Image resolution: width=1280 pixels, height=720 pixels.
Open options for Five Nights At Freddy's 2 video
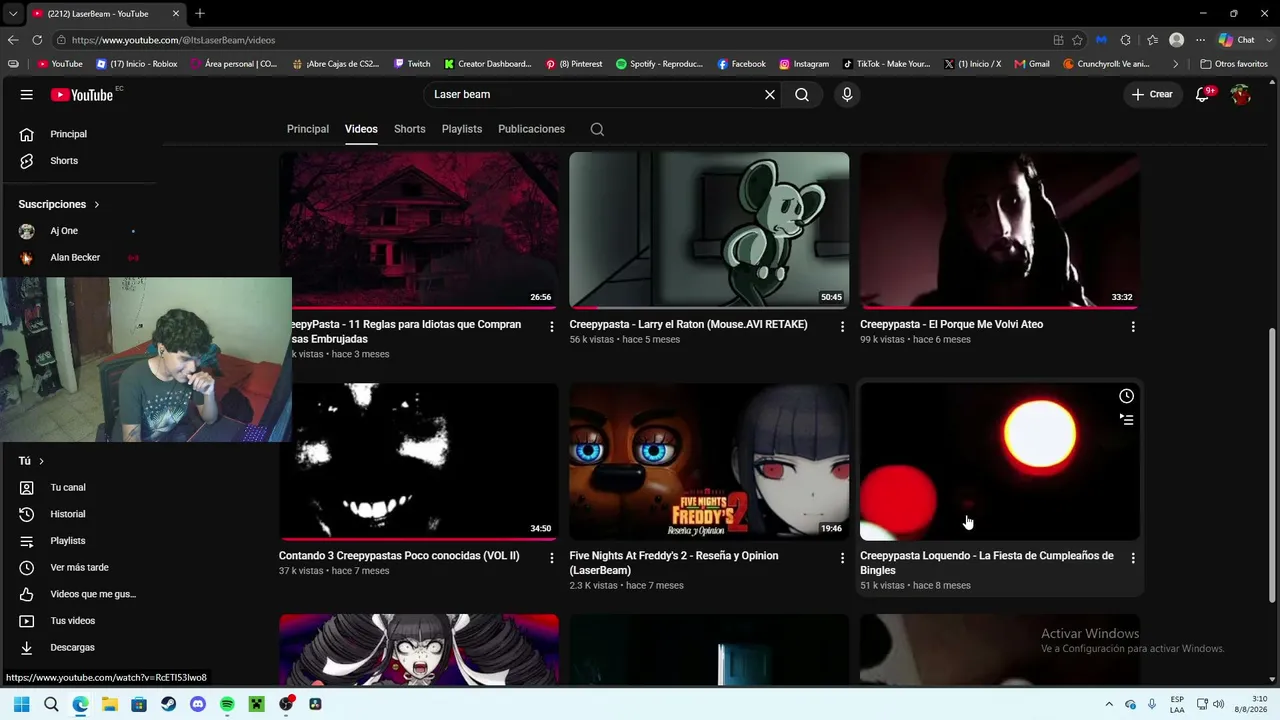pos(842,558)
